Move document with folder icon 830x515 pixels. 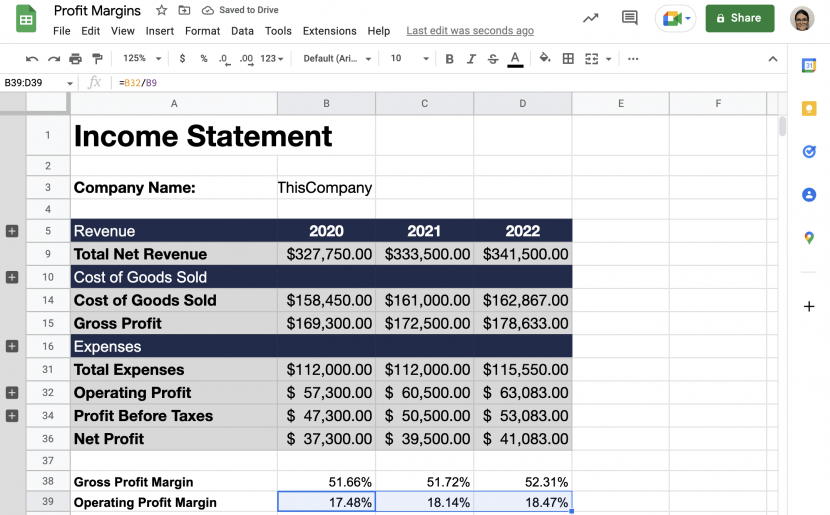[x=184, y=10]
